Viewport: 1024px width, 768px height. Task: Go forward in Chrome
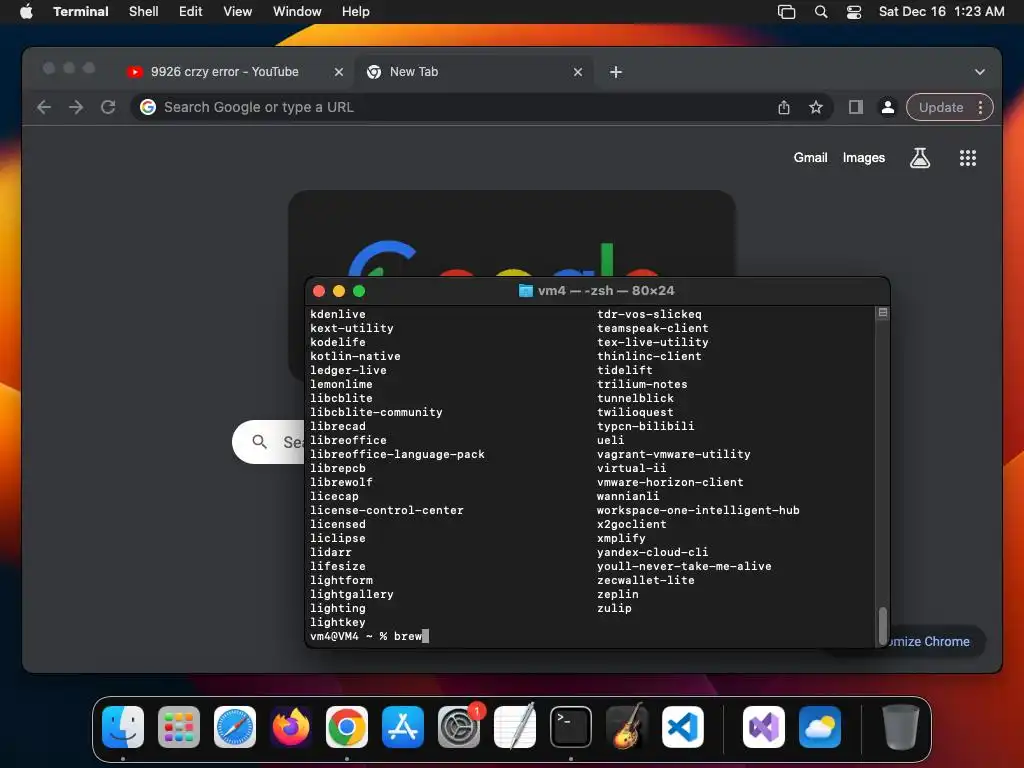click(x=76, y=107)
